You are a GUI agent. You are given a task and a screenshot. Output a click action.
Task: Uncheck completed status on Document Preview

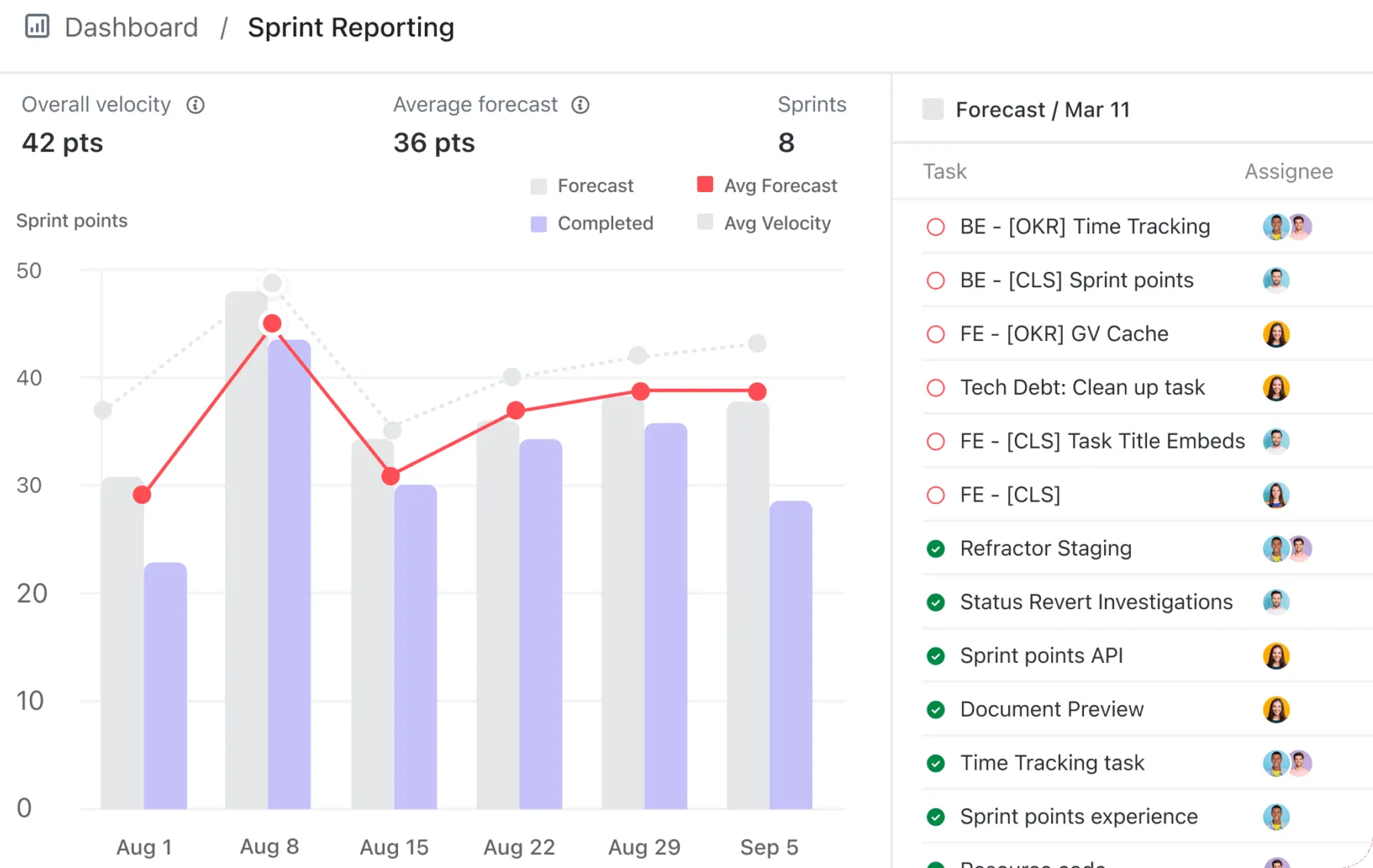click(936, 710)
